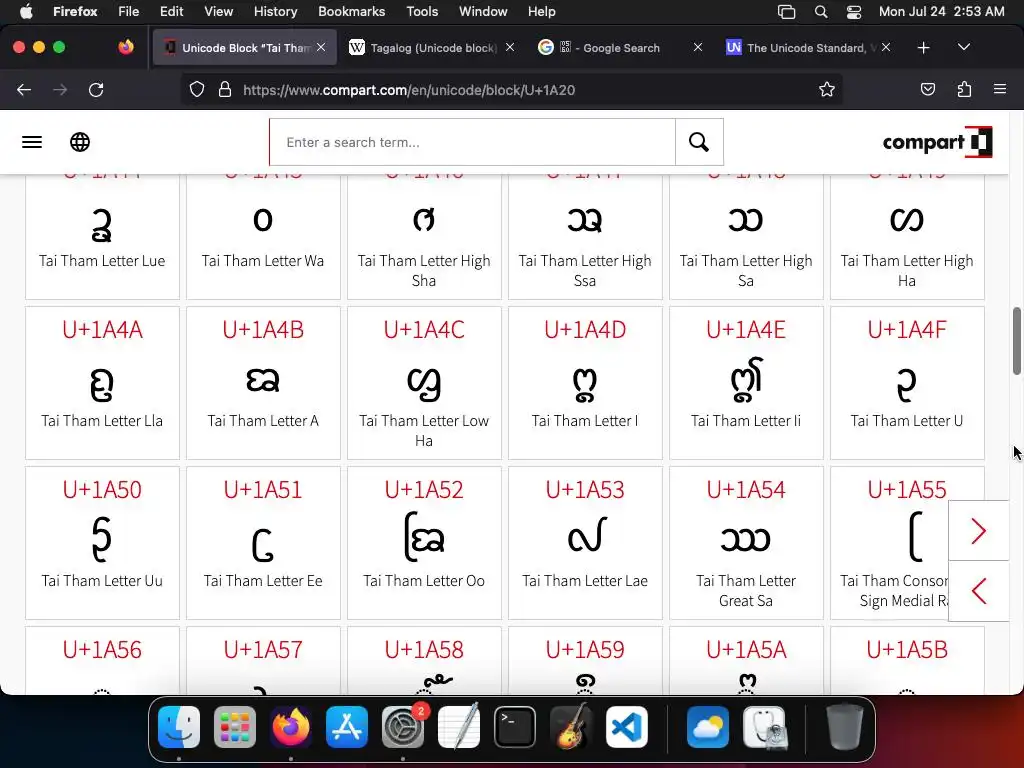
Task: Reload the current page
Action: click(x=96, y=89)
